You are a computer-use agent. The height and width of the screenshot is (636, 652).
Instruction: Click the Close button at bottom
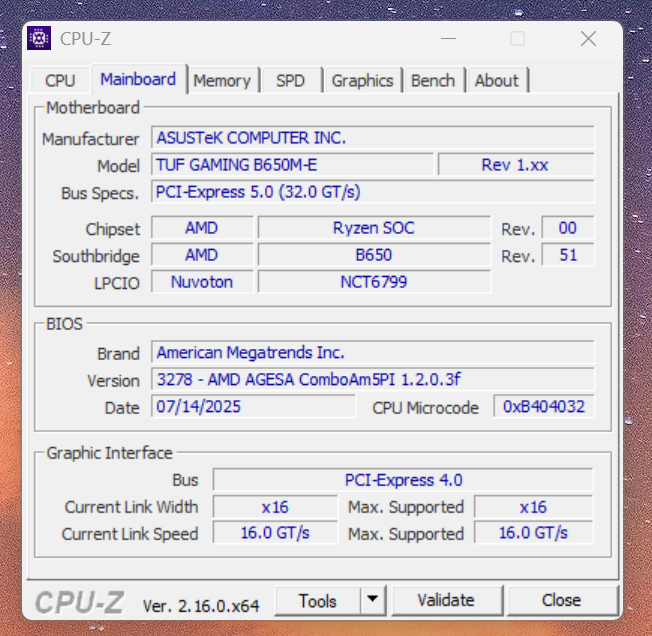561,601
